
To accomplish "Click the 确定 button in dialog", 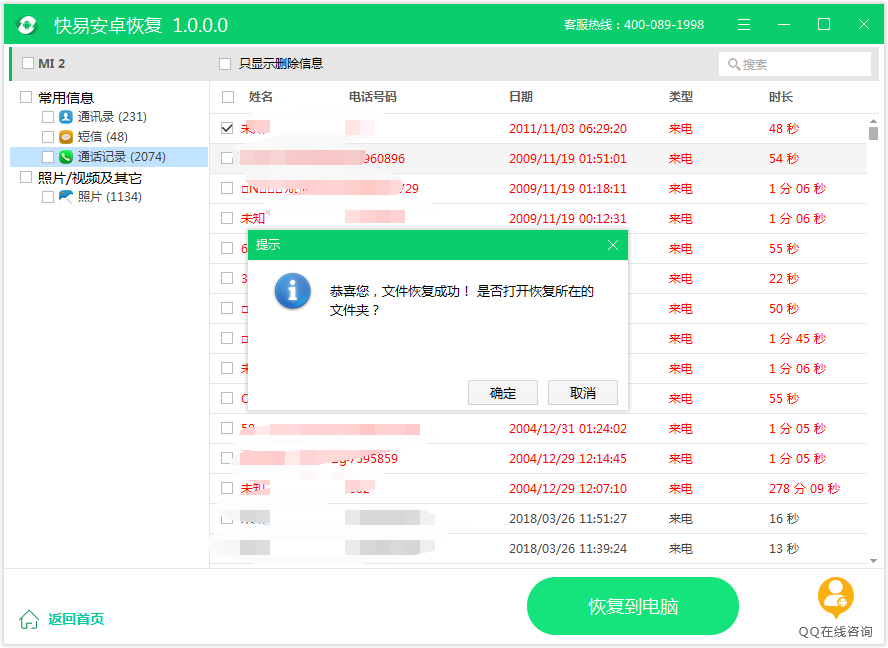I will [502, 393].
